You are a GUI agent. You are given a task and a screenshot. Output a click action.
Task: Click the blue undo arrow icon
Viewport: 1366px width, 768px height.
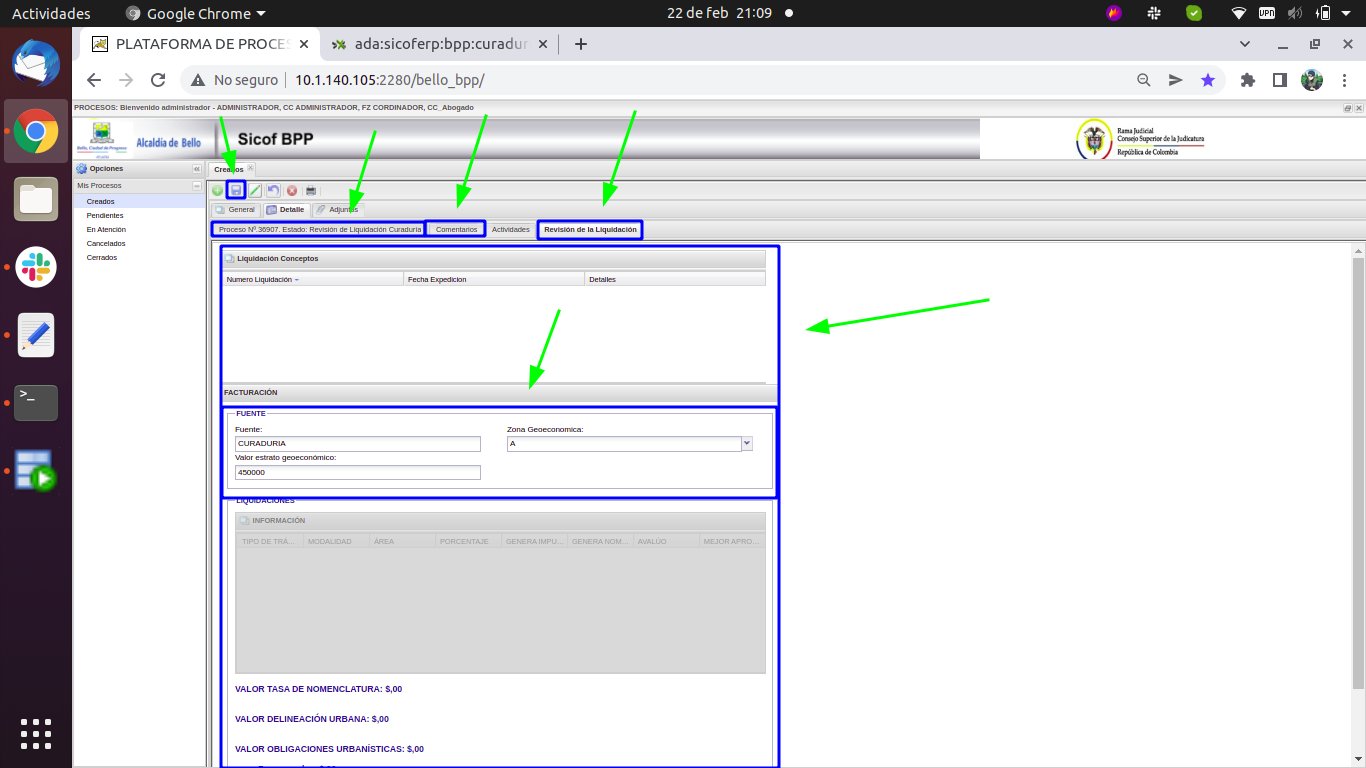(273, 190)
